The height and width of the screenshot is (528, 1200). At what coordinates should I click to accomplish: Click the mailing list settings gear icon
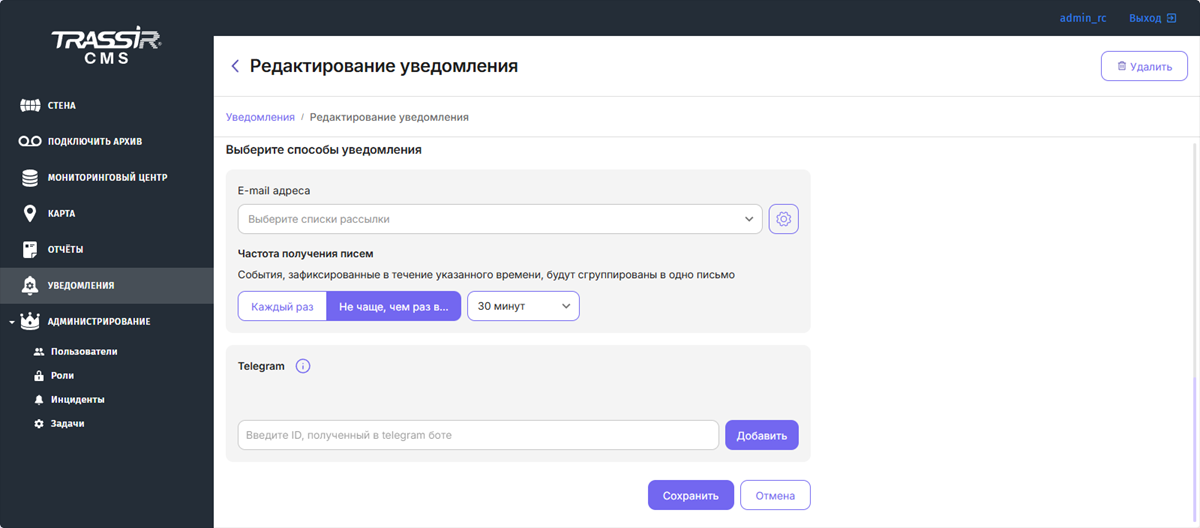pos(783,219)
